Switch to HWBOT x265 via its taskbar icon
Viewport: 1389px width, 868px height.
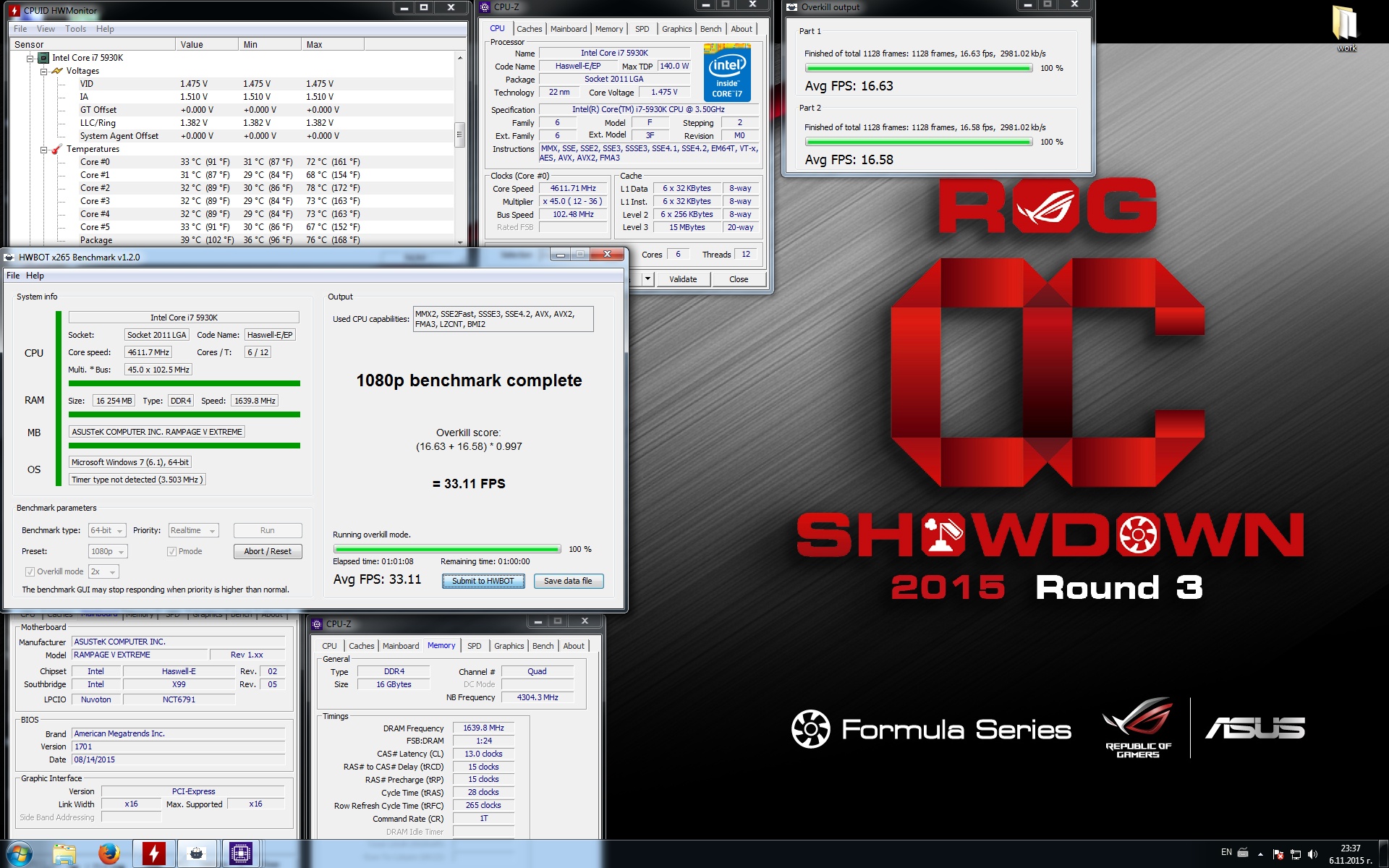click(x=197, y=854)
